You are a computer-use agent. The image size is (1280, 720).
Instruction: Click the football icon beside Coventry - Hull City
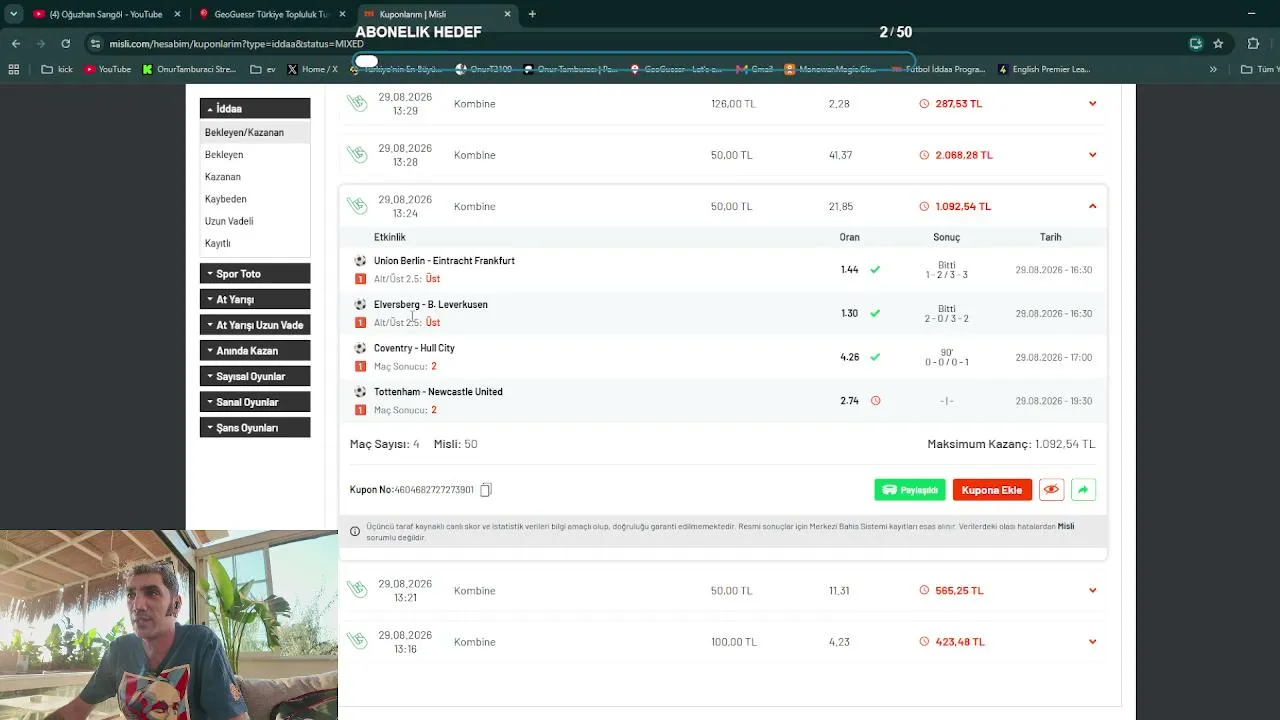tap(360, 348)
